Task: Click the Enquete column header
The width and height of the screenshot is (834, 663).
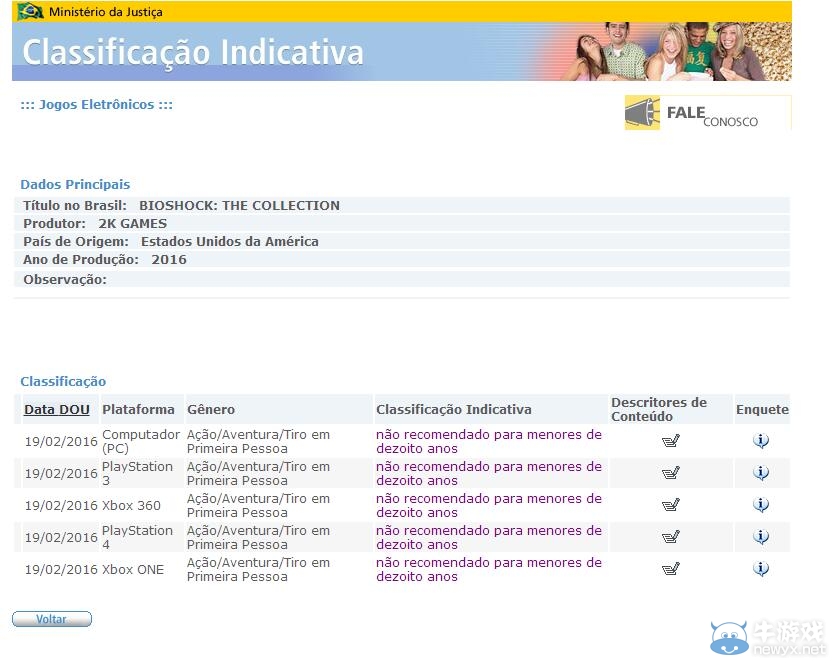Action: pos(762,409)
